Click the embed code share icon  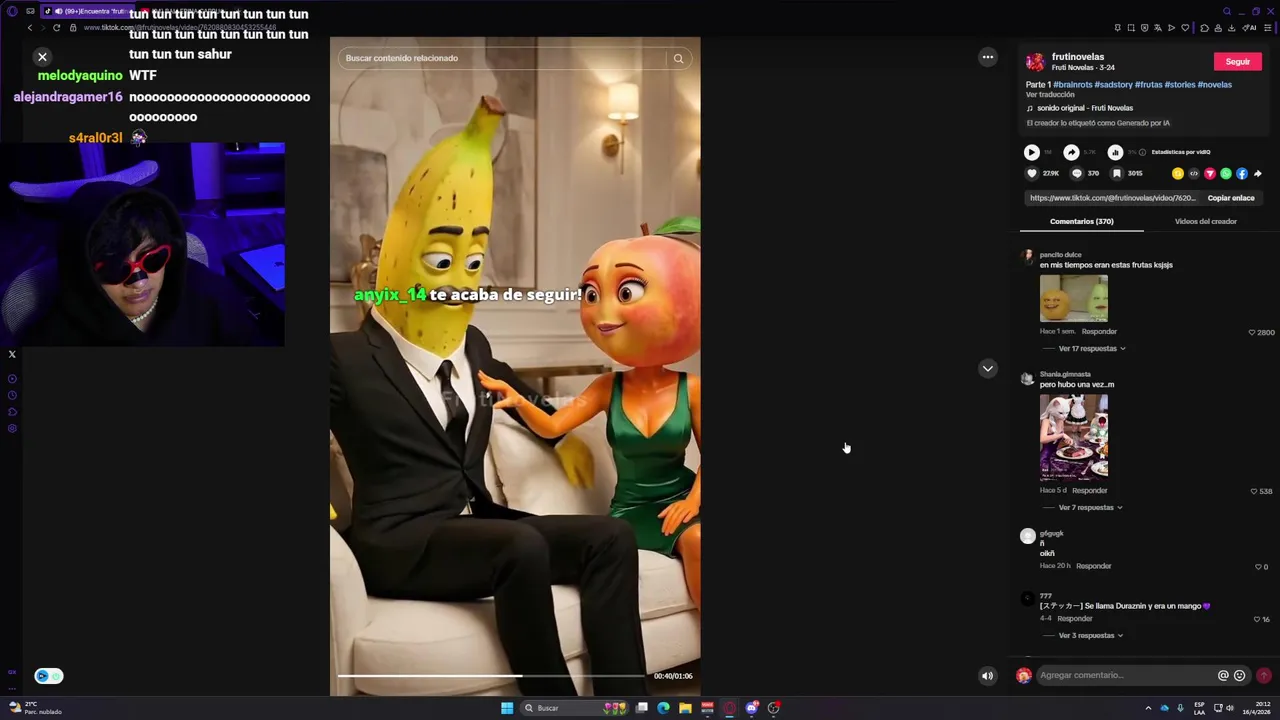pos(1194,174)
